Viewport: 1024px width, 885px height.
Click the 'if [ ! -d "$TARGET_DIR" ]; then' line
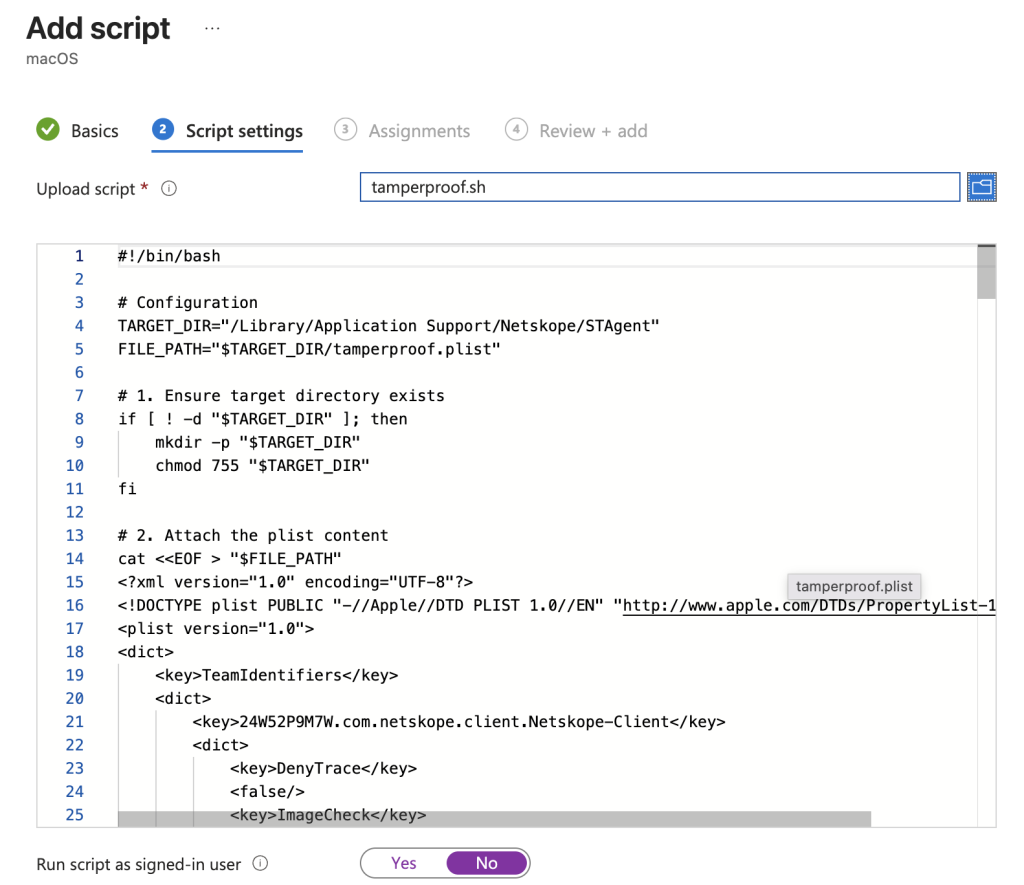click(263, 419)
